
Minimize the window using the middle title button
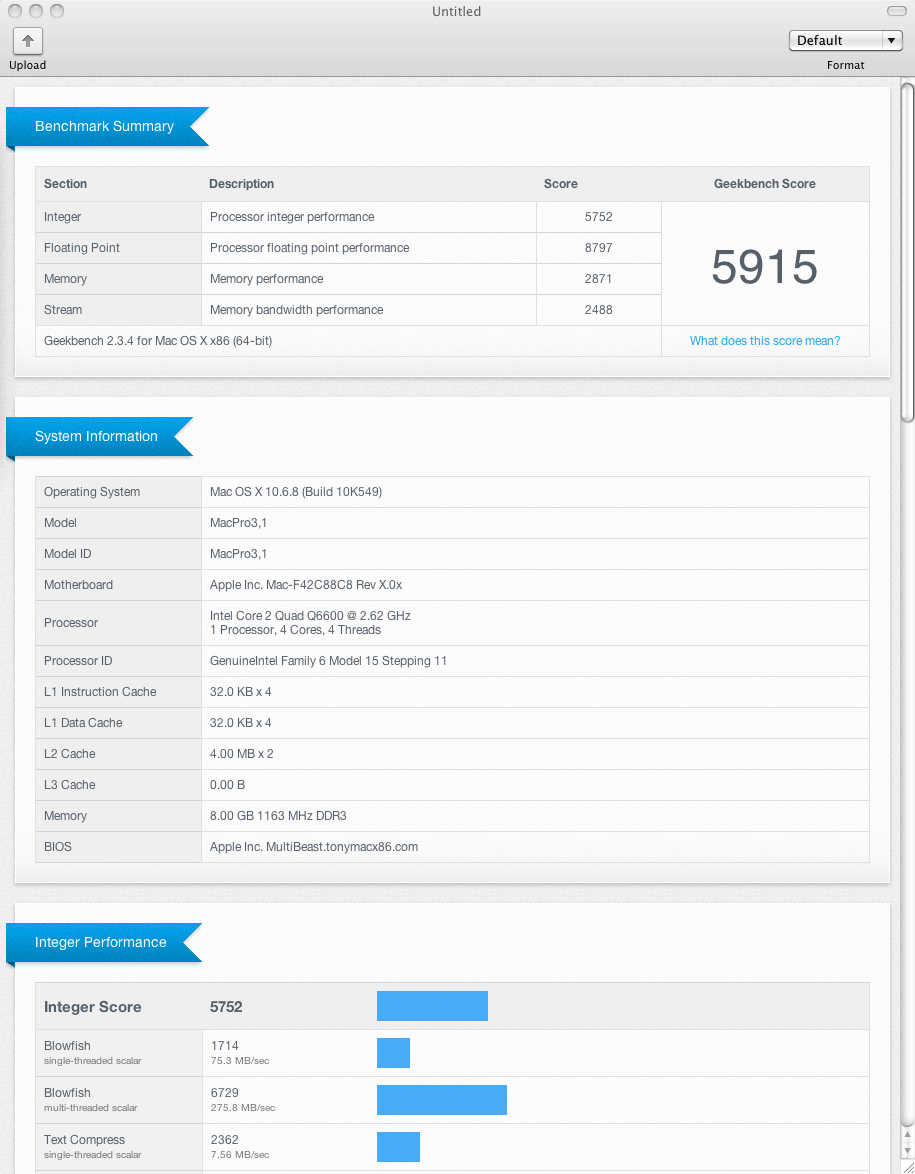tap(35, 11)
